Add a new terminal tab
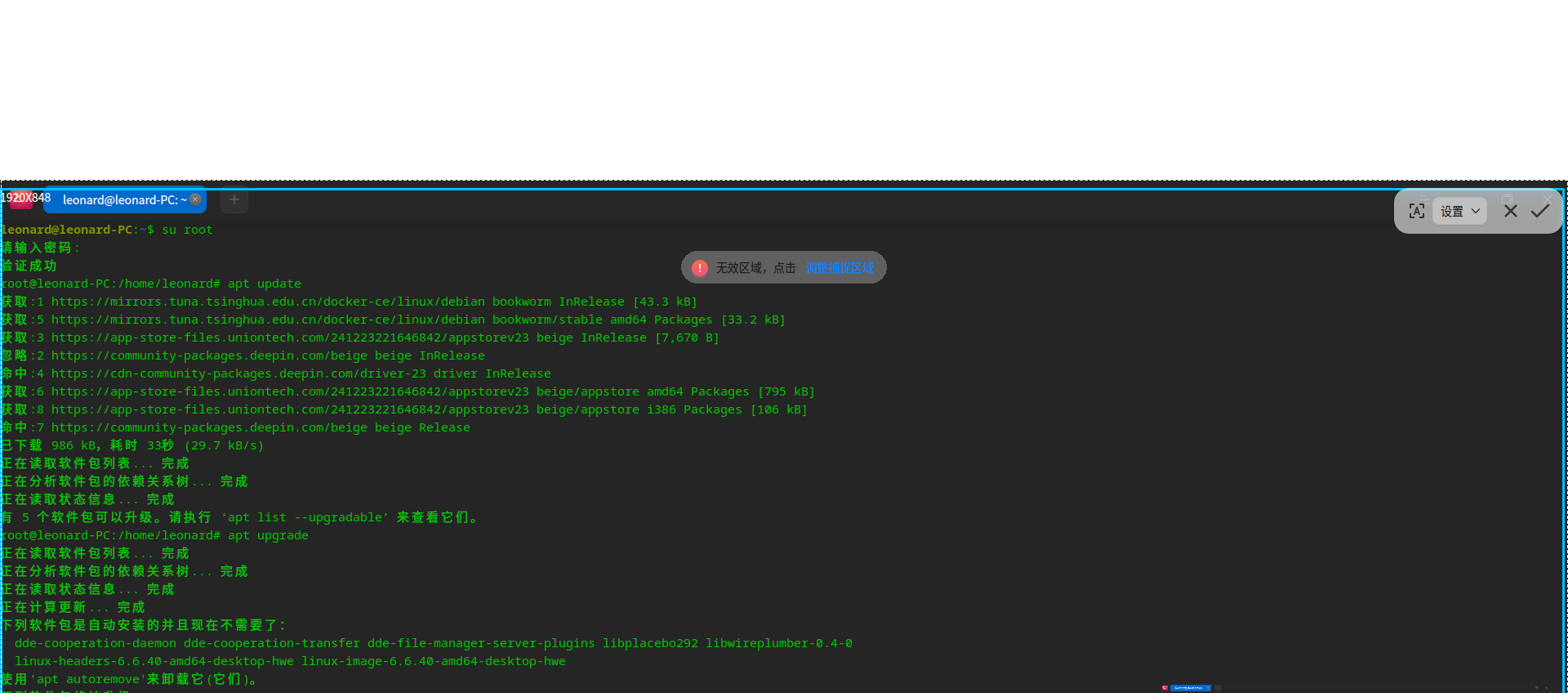The height and width of the screenshot is (693, 1568). point(234,199)
